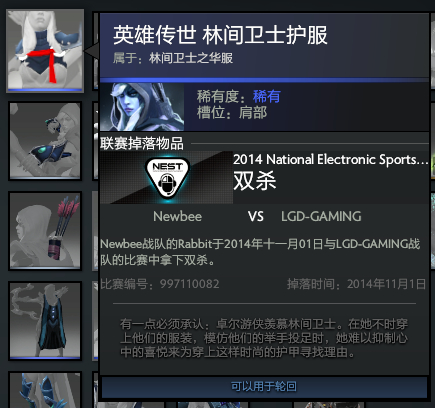The image size is (435, 408).
Task: Click the Newbee team name
Action: point(177,217)
